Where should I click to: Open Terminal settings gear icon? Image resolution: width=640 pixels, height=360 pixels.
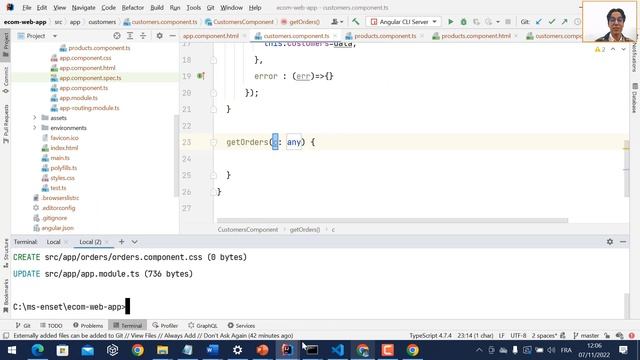pos(610,242)
